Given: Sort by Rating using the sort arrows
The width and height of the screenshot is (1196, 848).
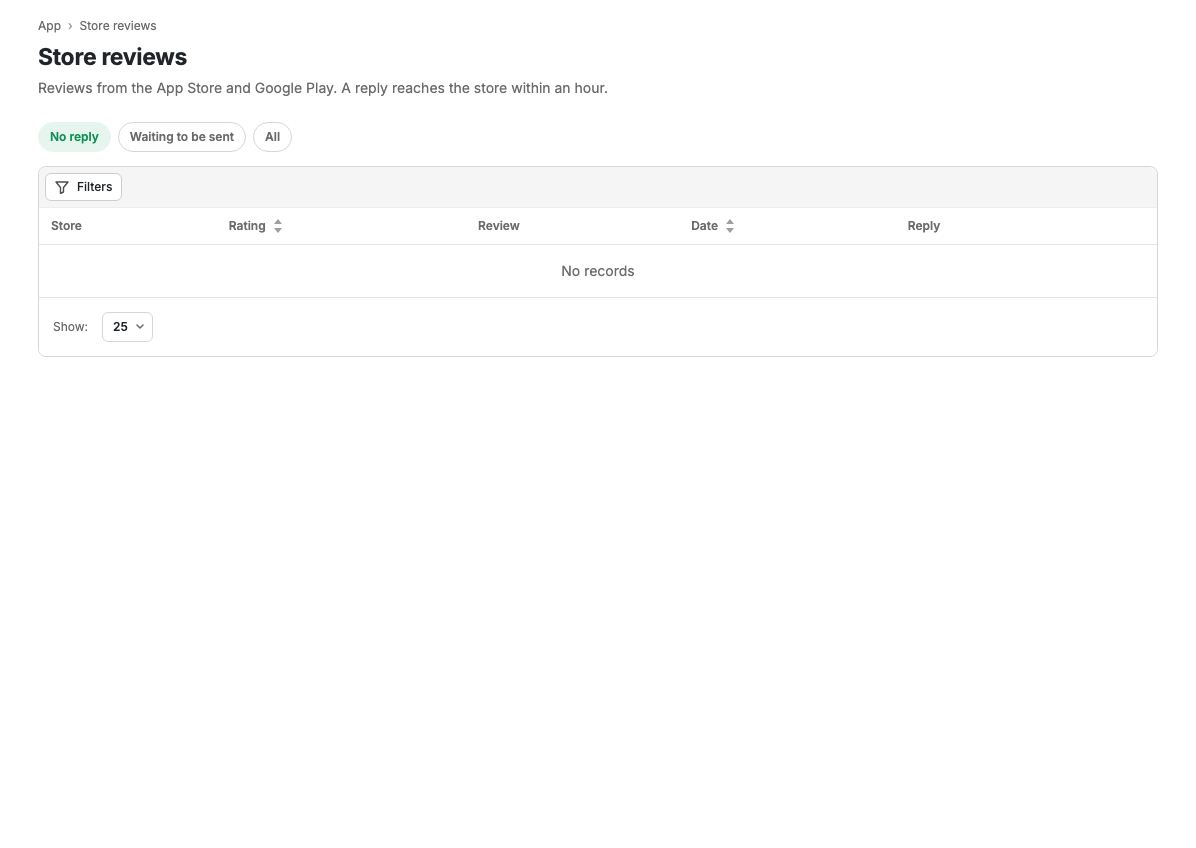Looking at the screenshot, I should [x=278, y=226].
